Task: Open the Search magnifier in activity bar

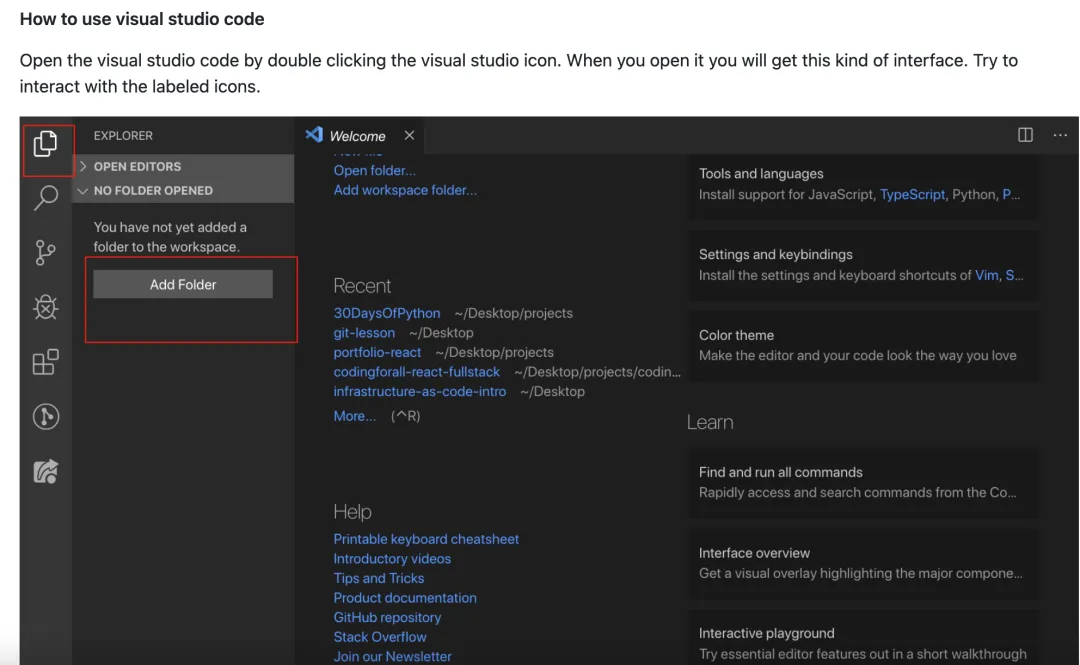Action: coord(45,198)
